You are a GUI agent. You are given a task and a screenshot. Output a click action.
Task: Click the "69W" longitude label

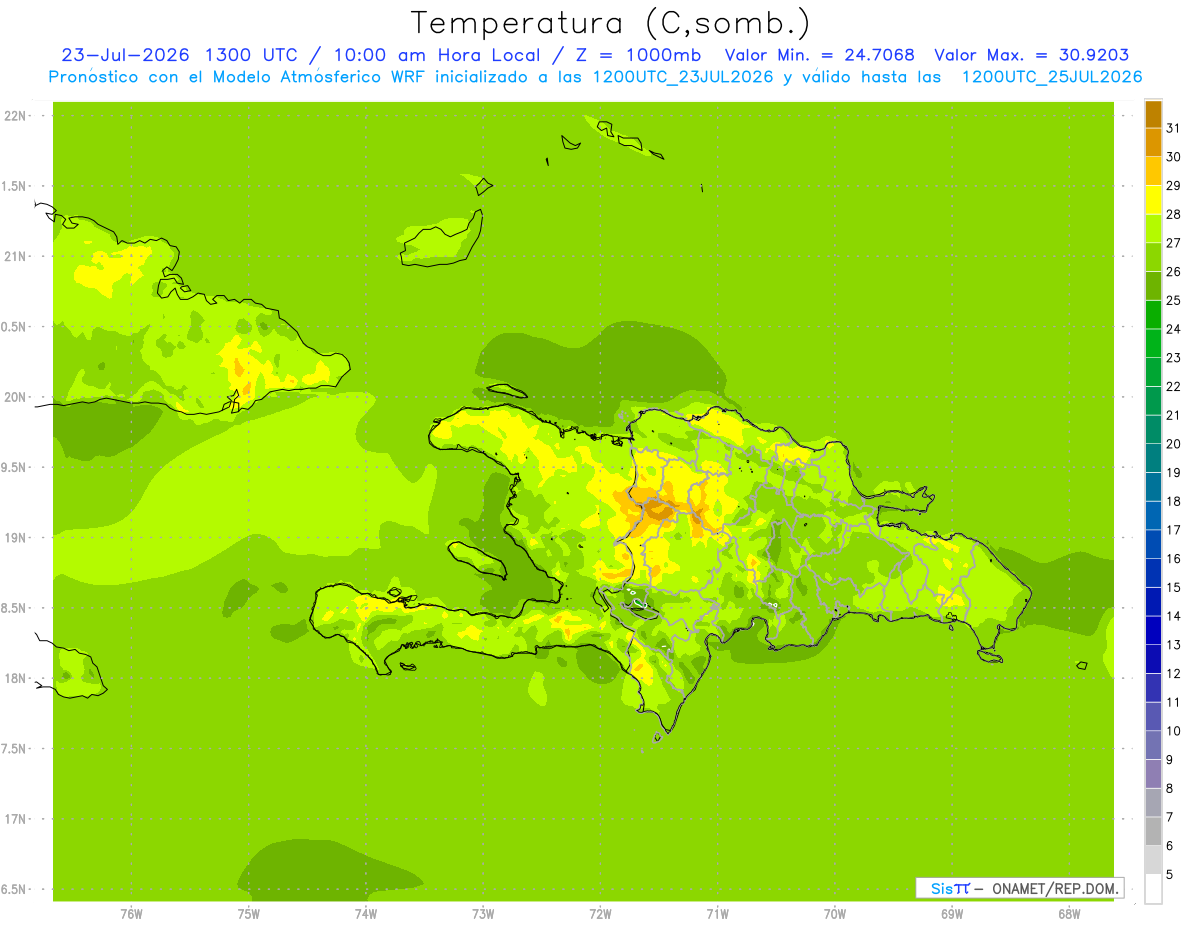[x=952, y=914]
